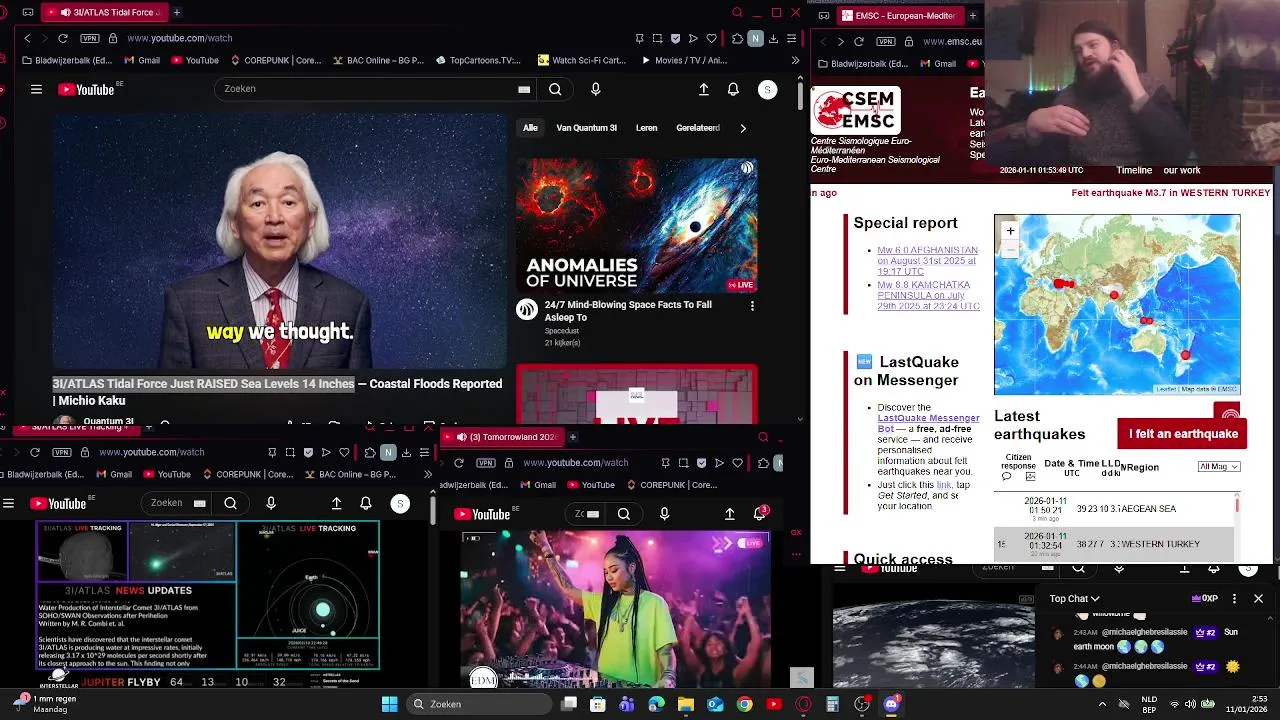Image resolution: width=1280 pixels, height=720 pixels.
Task: Expand hidden bookmarks in bottom-left browser
Action: coord(428,474)
